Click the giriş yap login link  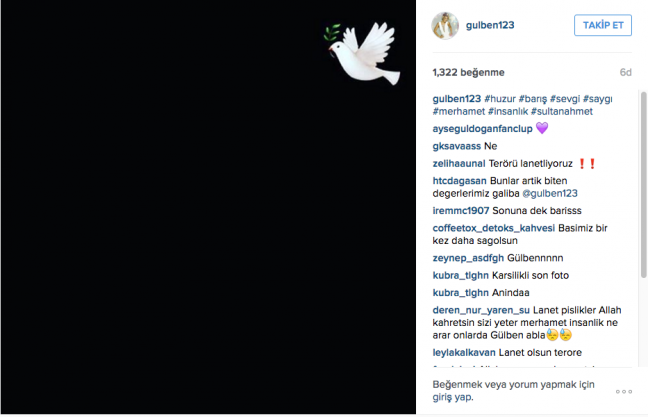(453, 397)
